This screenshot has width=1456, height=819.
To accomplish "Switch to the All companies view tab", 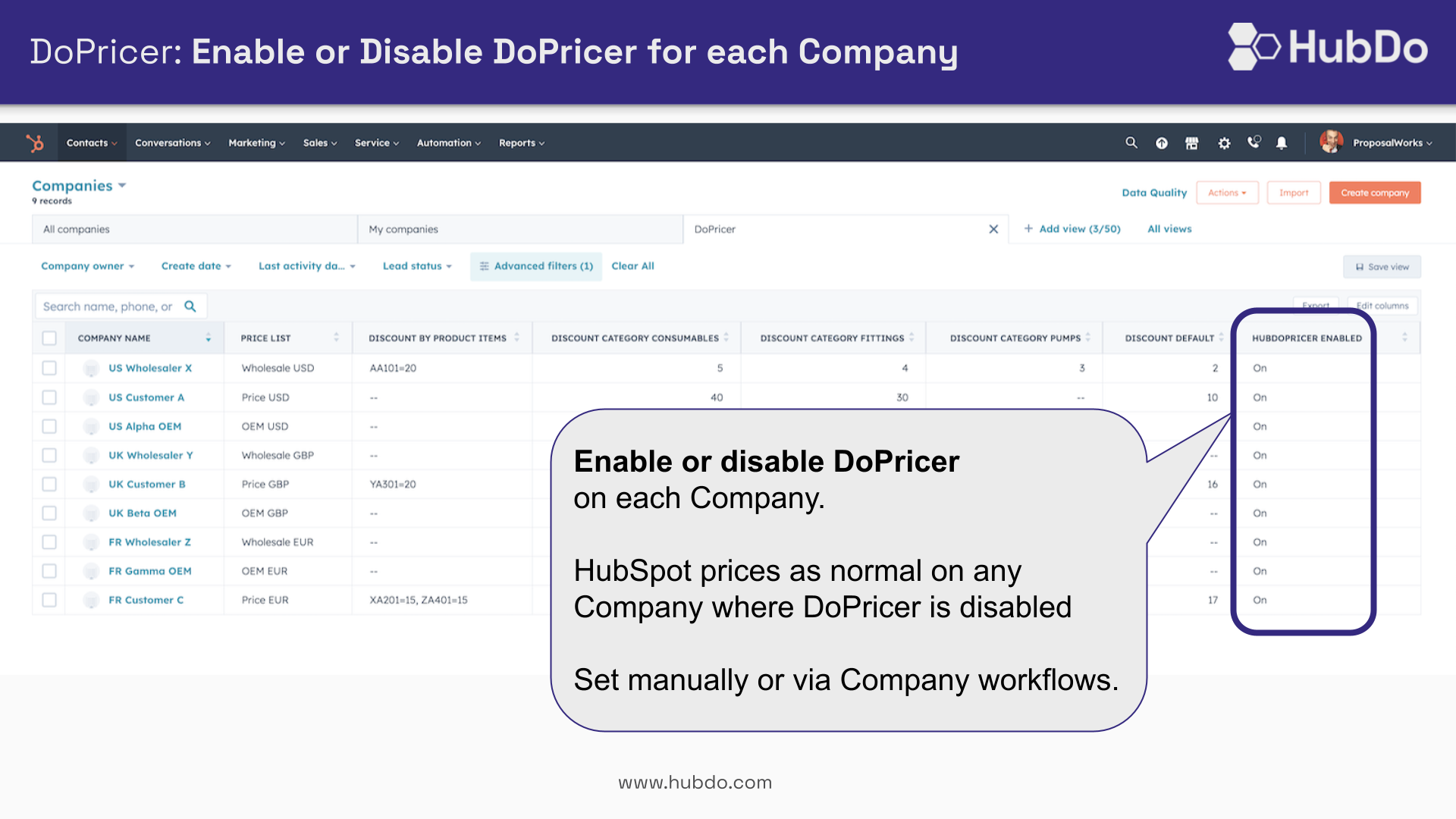I will point(195,229).
